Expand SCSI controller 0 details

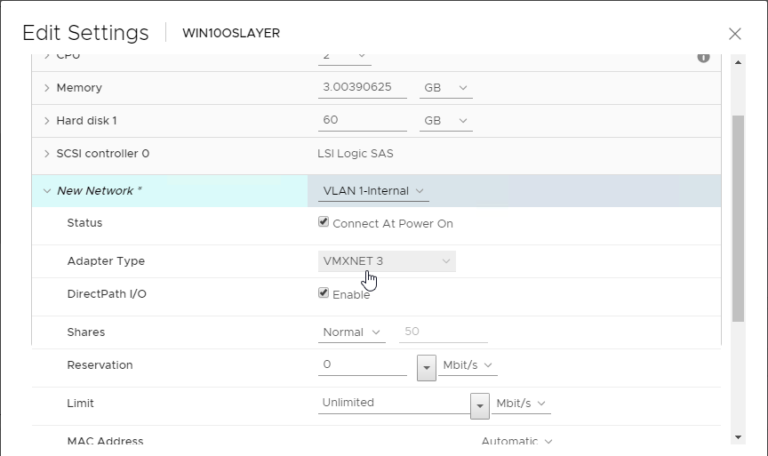[47, 154]
